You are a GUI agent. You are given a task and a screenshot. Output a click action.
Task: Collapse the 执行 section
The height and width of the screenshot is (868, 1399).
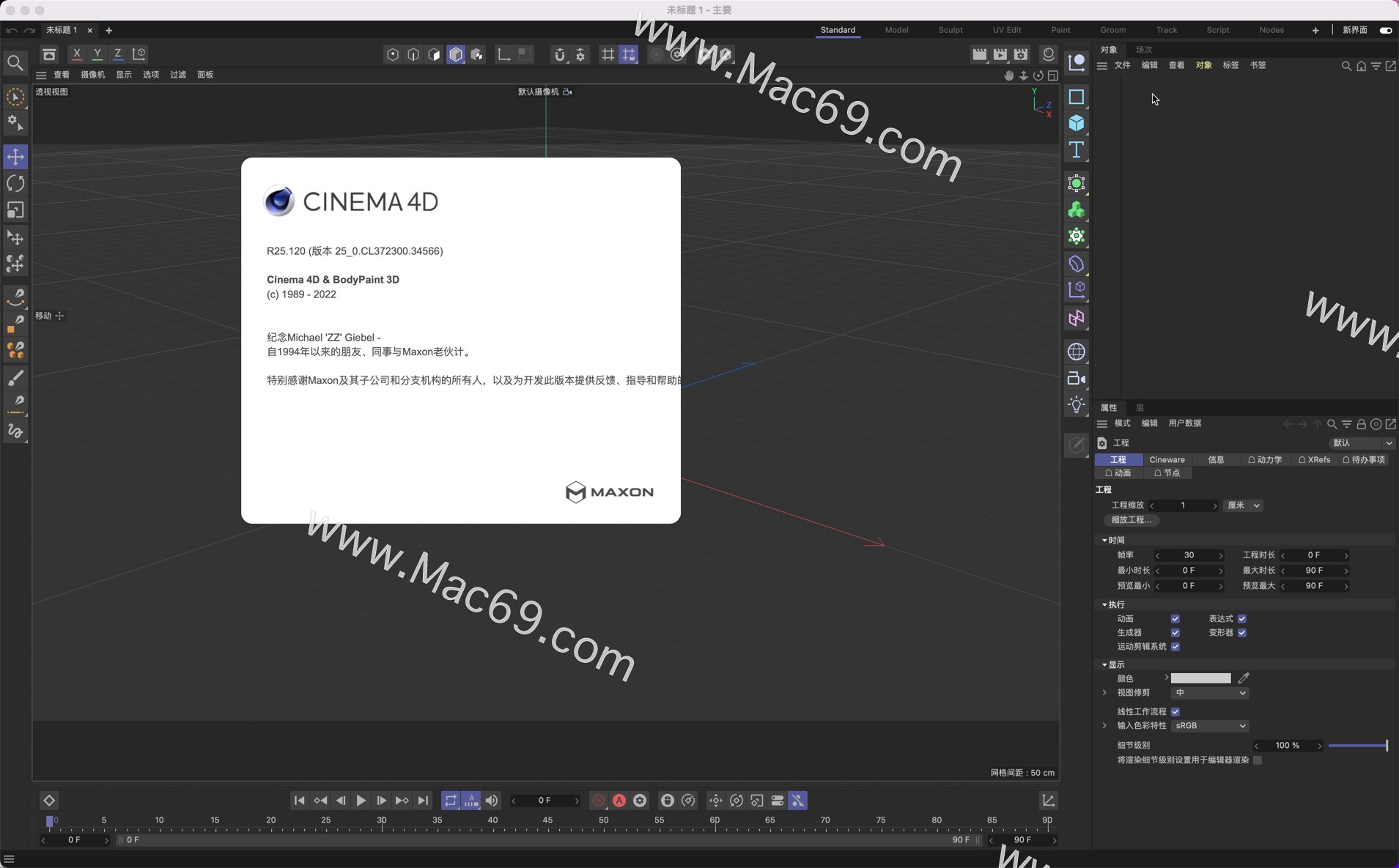coord(1104,605)
